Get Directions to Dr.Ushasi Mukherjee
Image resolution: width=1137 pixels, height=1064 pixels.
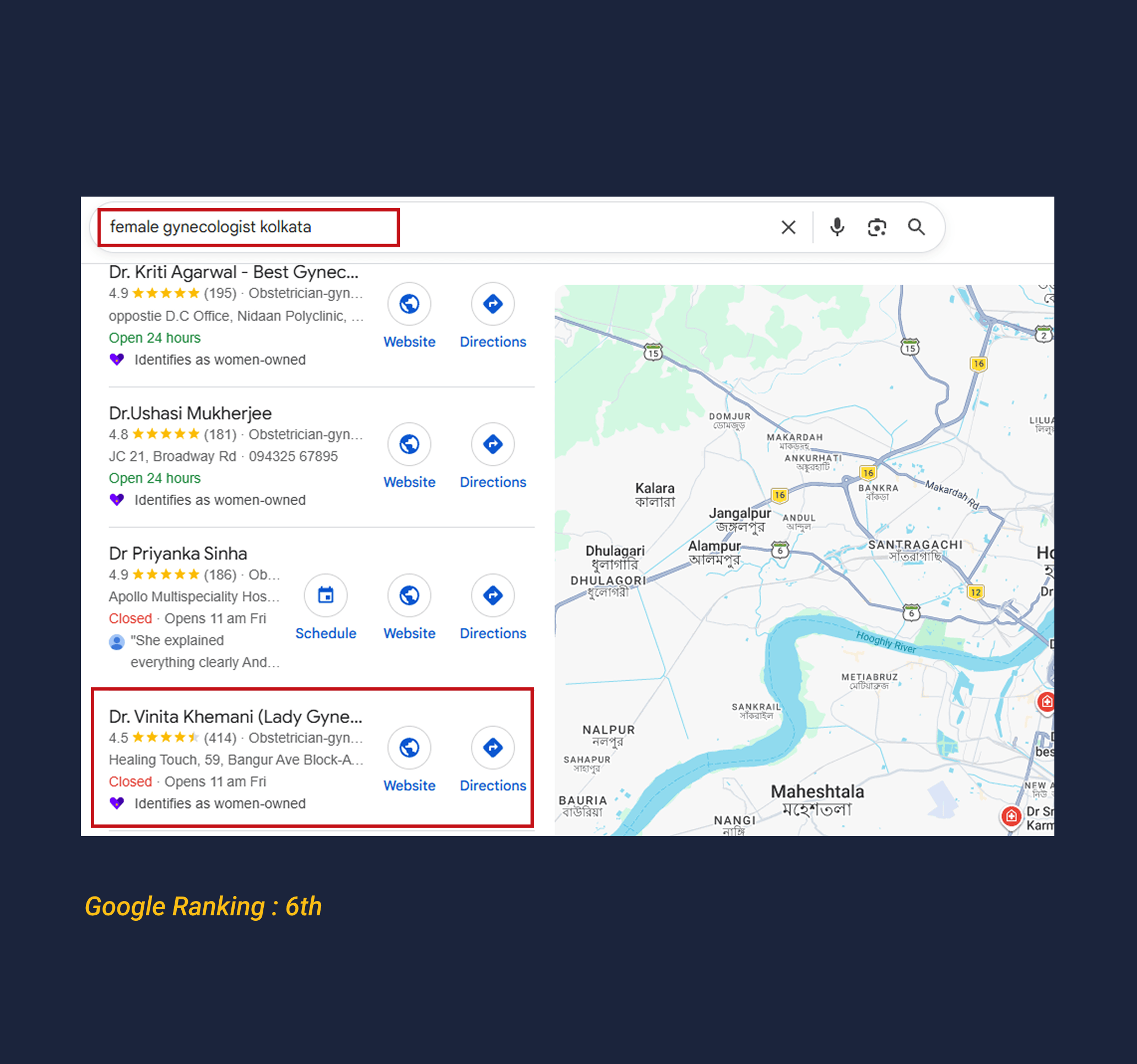click(492, 444)
